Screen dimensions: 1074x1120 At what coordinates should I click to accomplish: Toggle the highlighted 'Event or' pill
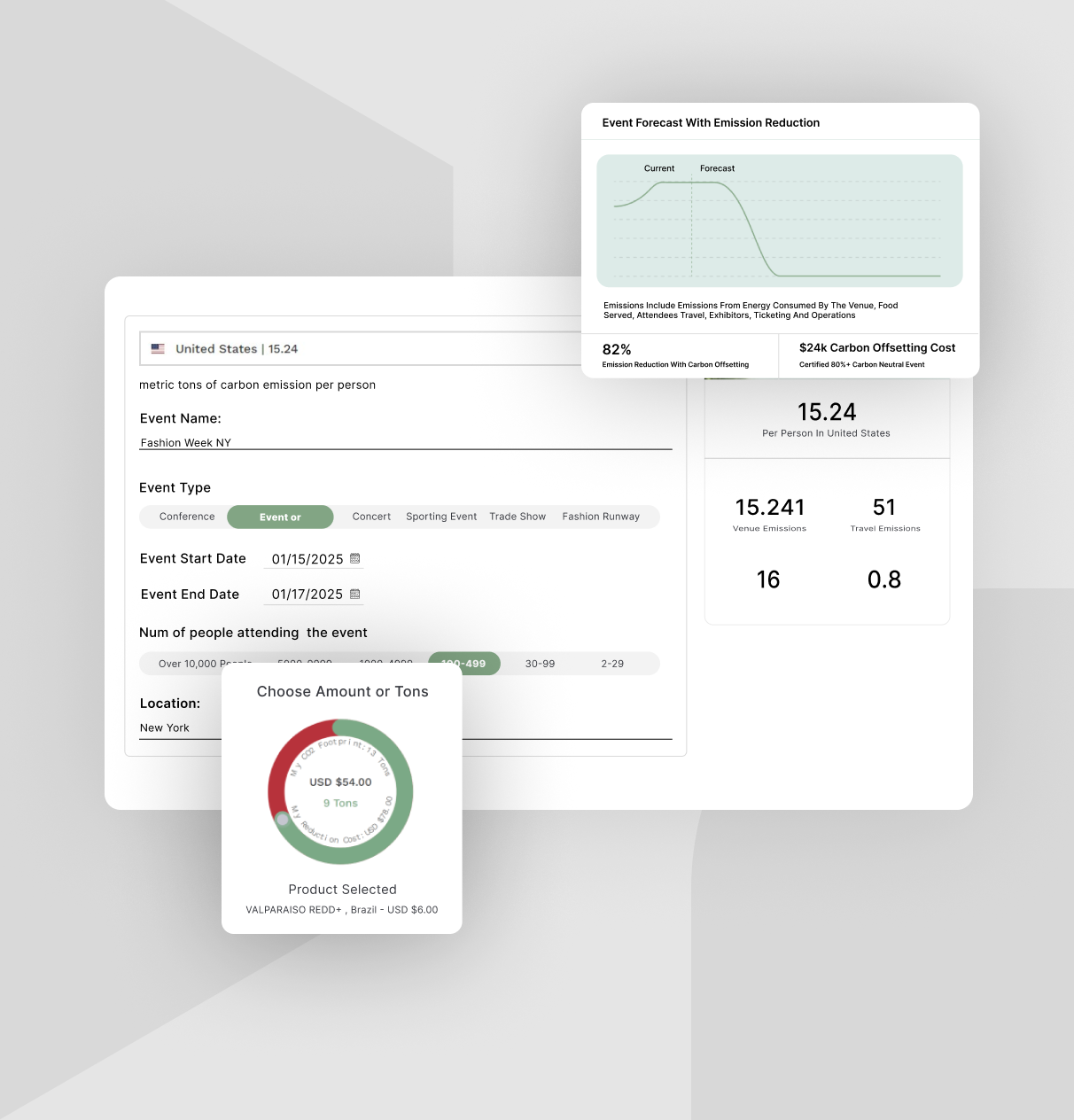(280, 517)
